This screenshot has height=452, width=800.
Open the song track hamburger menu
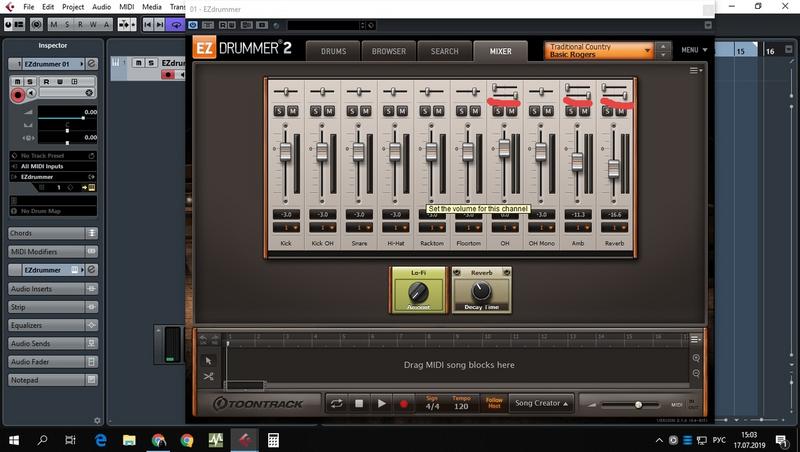coord(695,339)
